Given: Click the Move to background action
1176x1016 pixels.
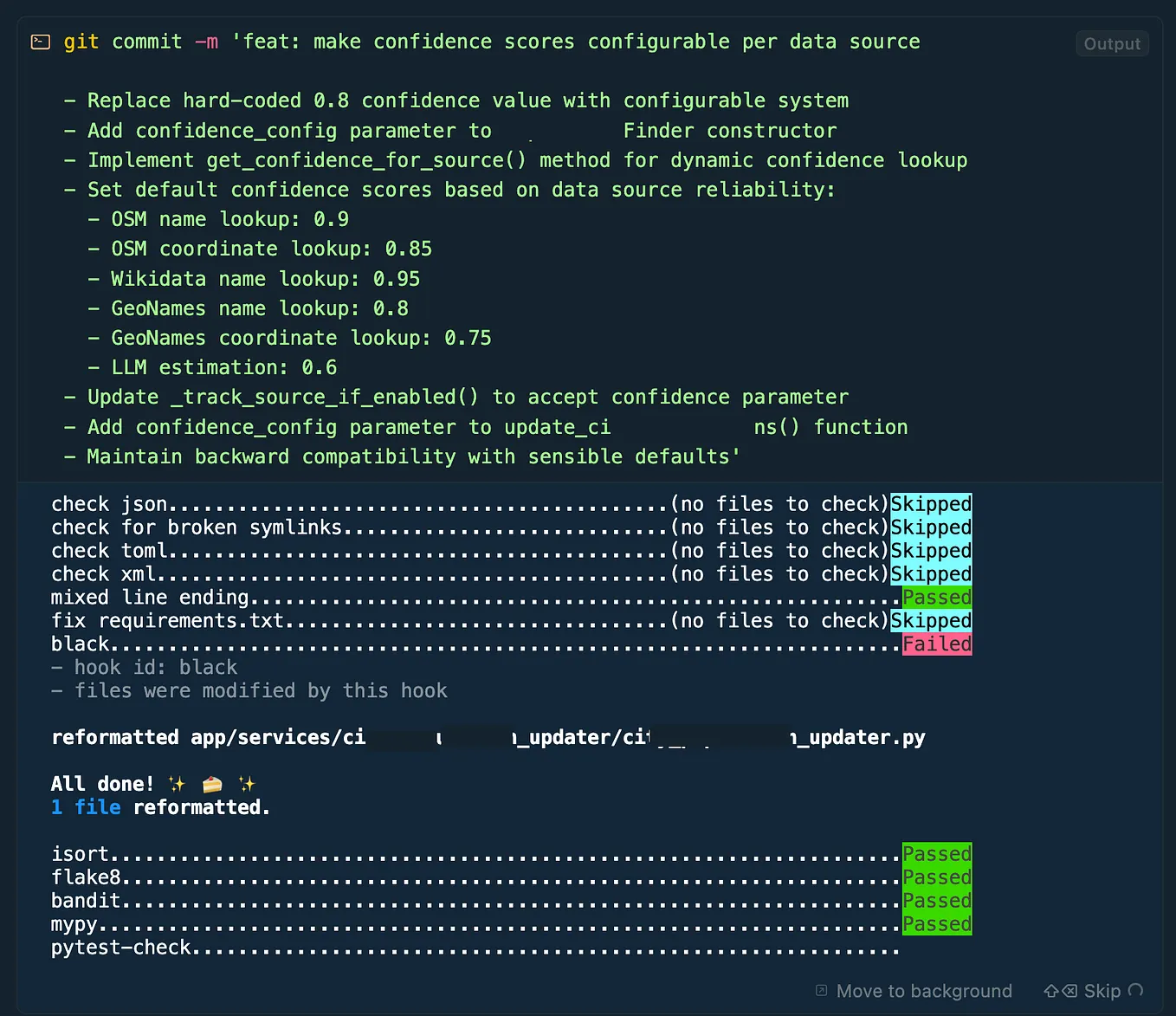Looking at the screenshot, I should click(923, 991).
